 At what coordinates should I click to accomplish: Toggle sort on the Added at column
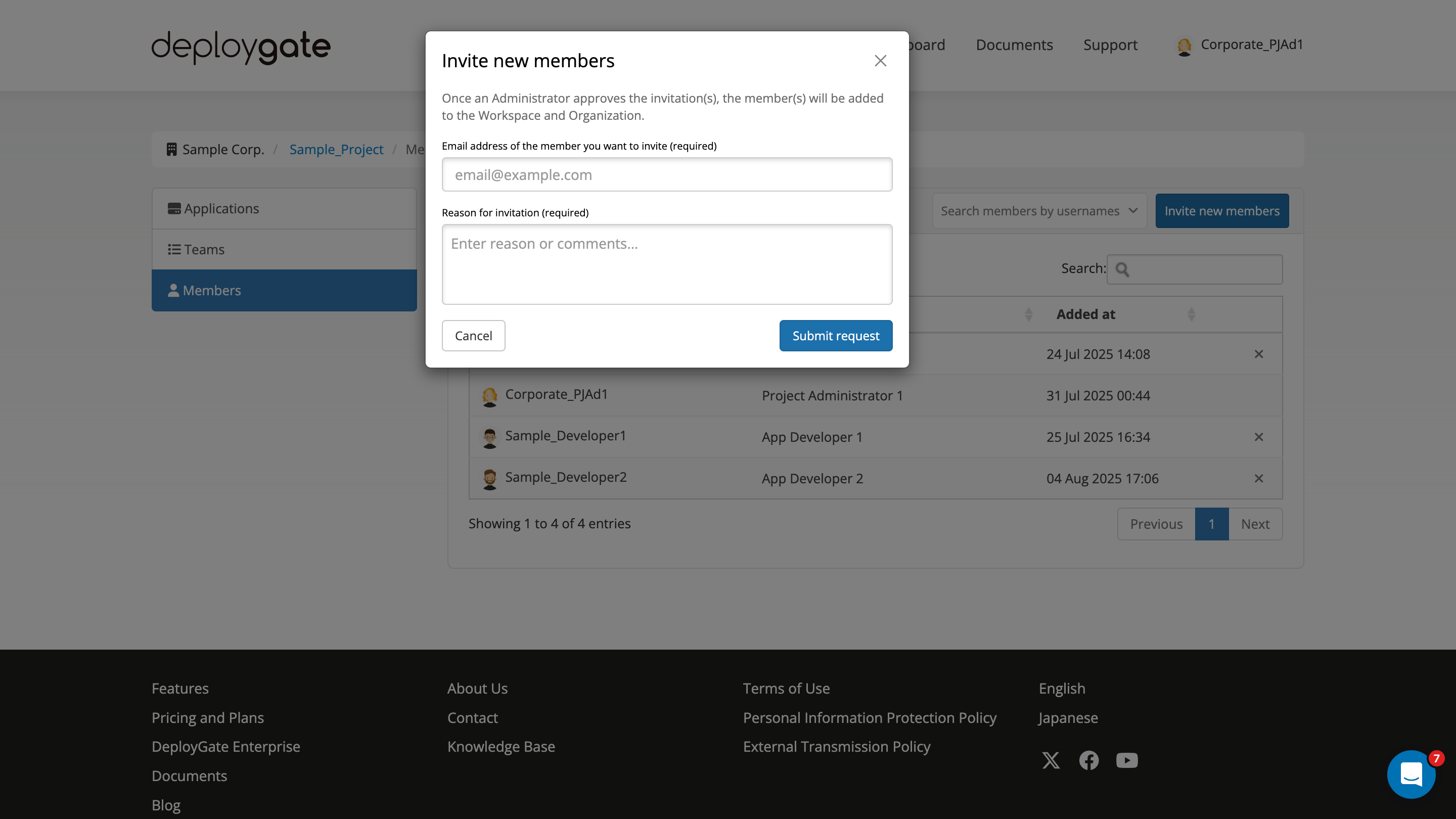coord(1085,313)
